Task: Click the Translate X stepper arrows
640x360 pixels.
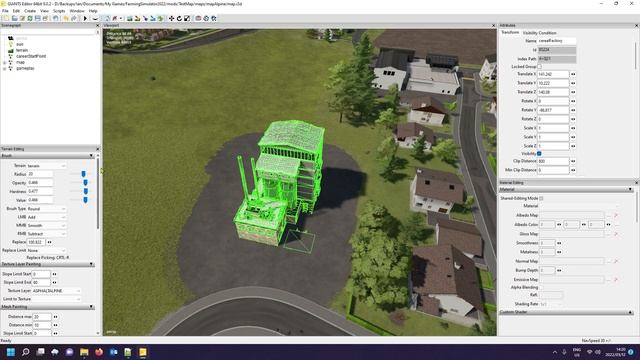Action: 573,74
